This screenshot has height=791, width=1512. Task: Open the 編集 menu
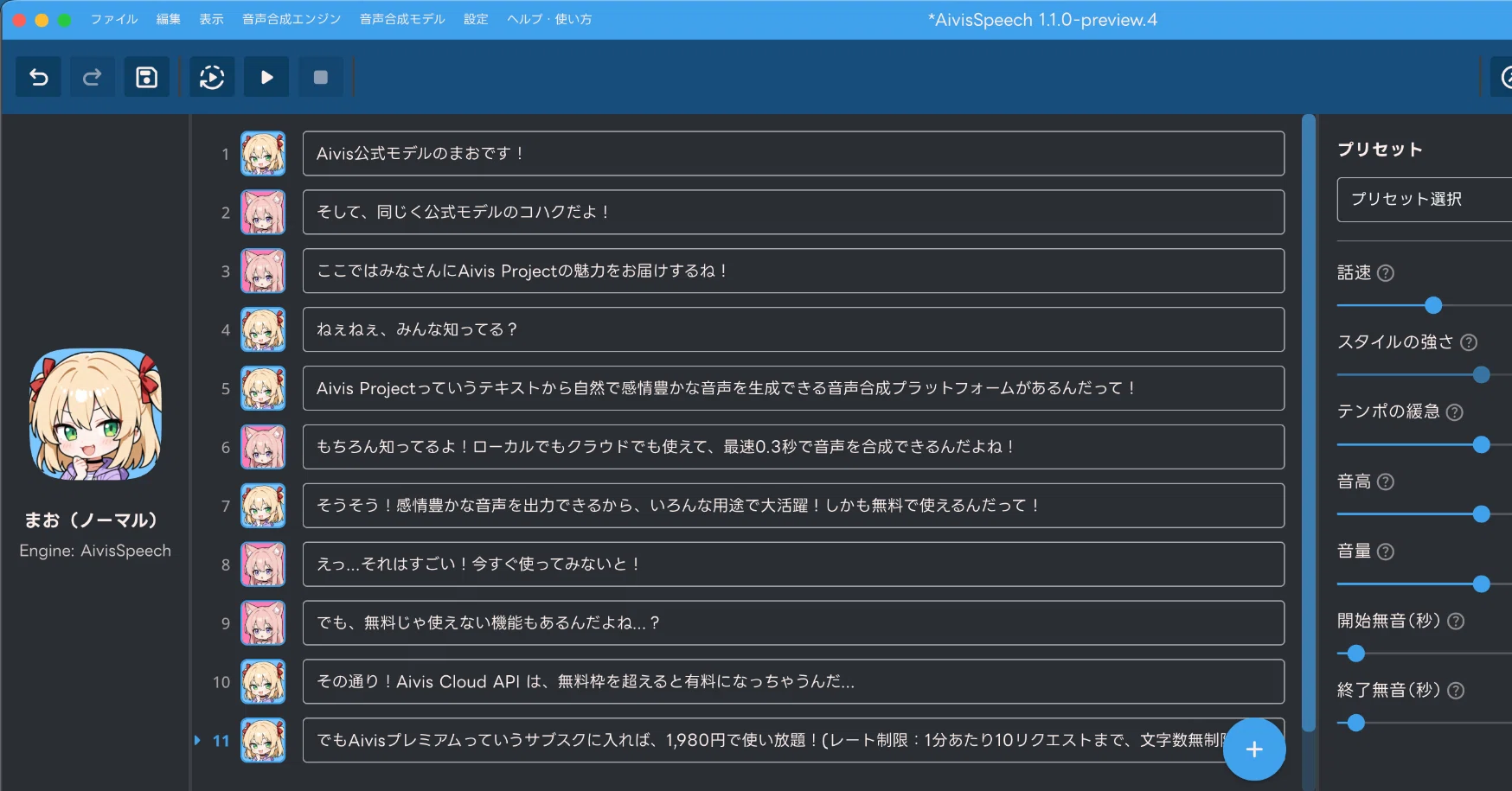[169, 19]
